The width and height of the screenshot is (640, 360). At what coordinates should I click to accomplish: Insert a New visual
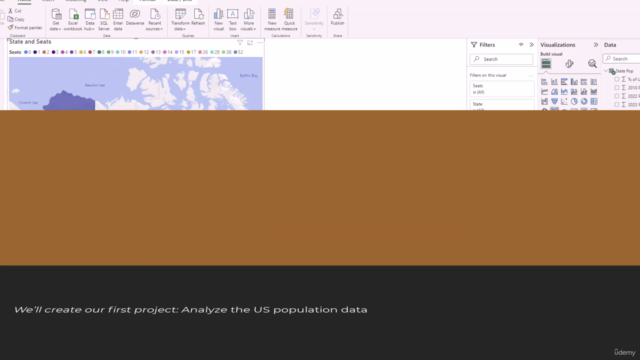218,19
